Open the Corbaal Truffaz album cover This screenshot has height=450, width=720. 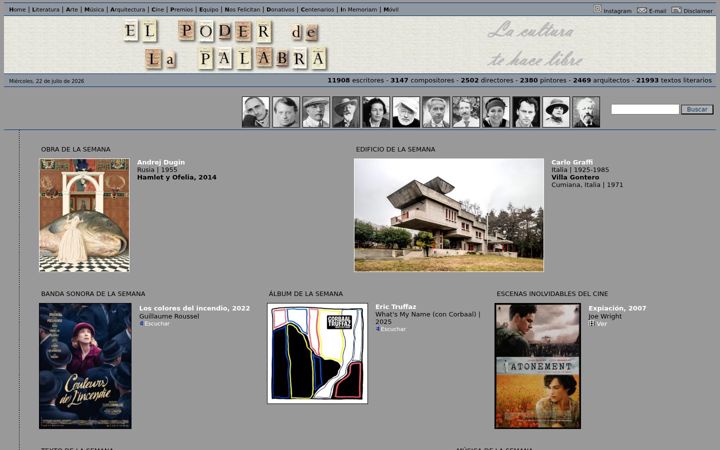[317, 353]
